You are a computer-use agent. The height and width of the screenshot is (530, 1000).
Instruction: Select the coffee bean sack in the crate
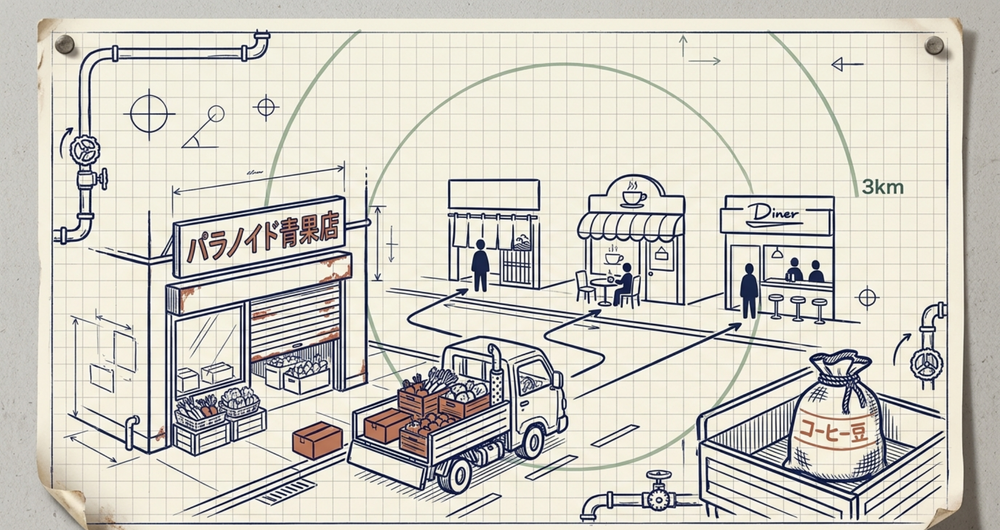[x=834, y=416]
